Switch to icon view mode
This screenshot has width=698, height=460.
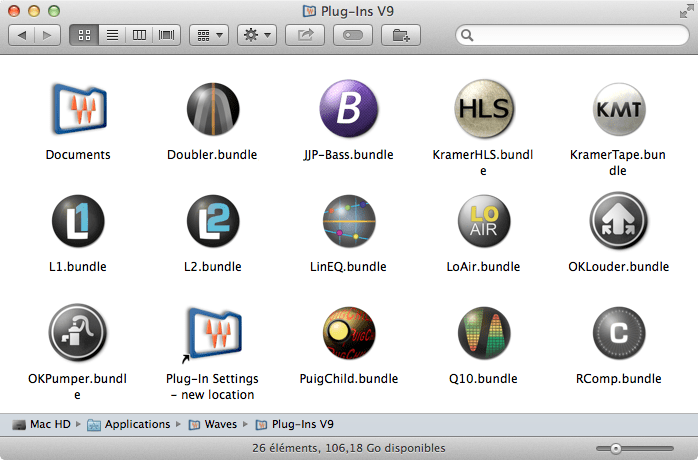84,35
